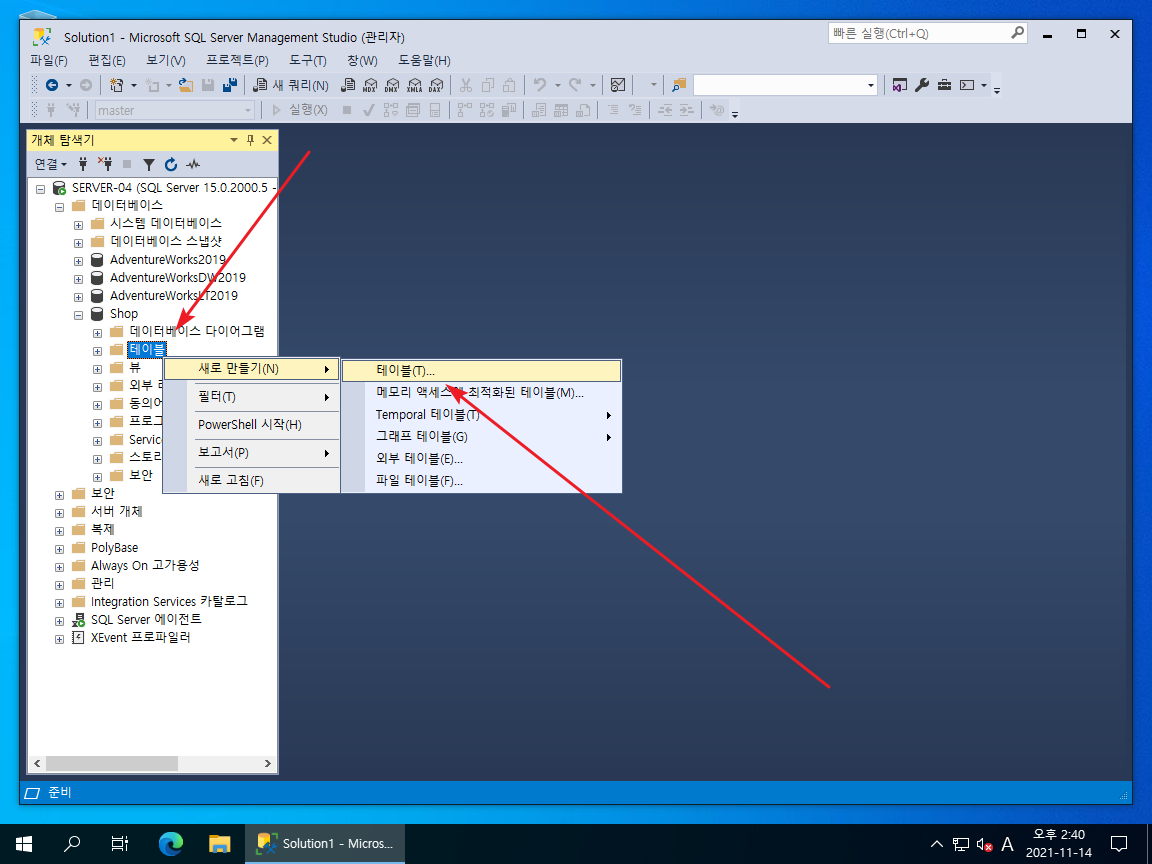Open a new DMX query

point(392,85)
